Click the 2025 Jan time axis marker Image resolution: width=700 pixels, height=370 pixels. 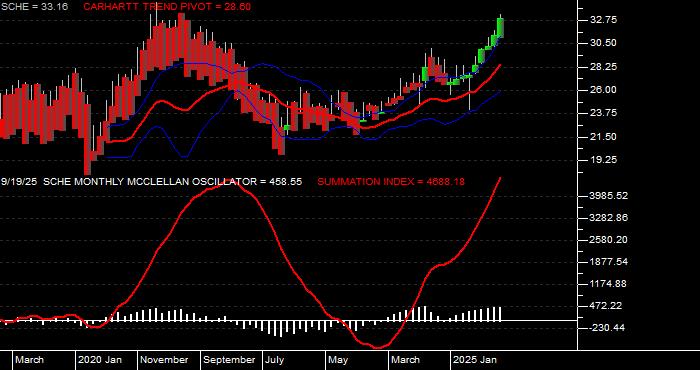[x=475, y=360]
